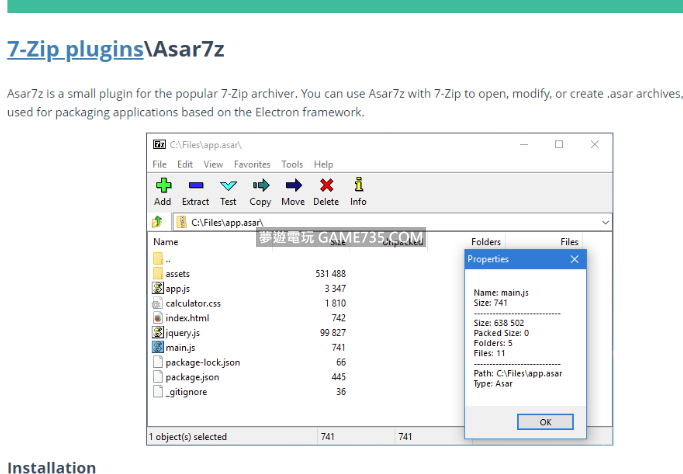This screenshot has height=474, width=683.
Task: Close the Properties dialog with X
Action: click(x=574, y=259)
